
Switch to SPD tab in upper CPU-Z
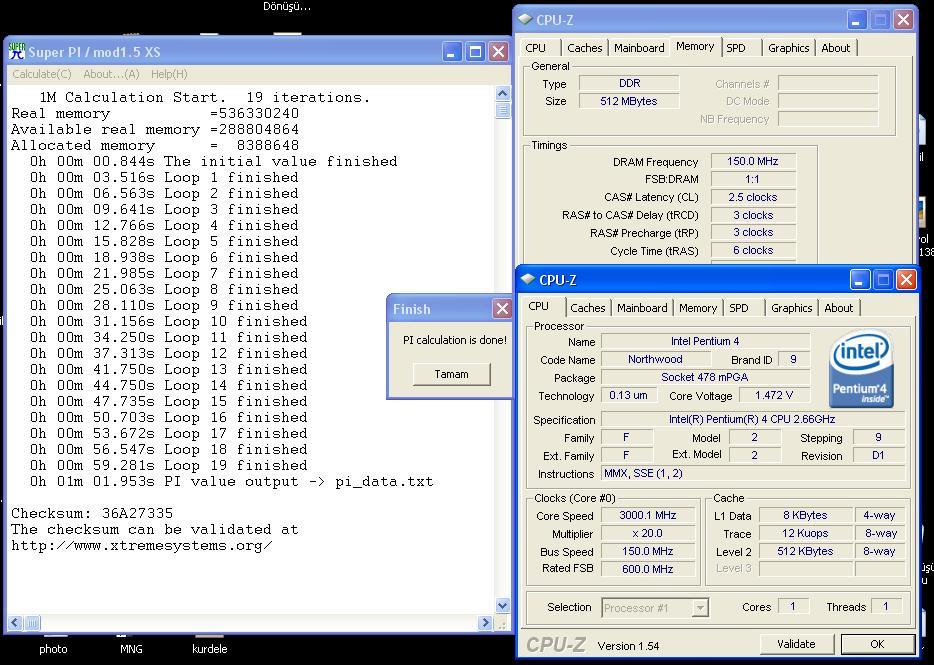[x=736, y=48]
